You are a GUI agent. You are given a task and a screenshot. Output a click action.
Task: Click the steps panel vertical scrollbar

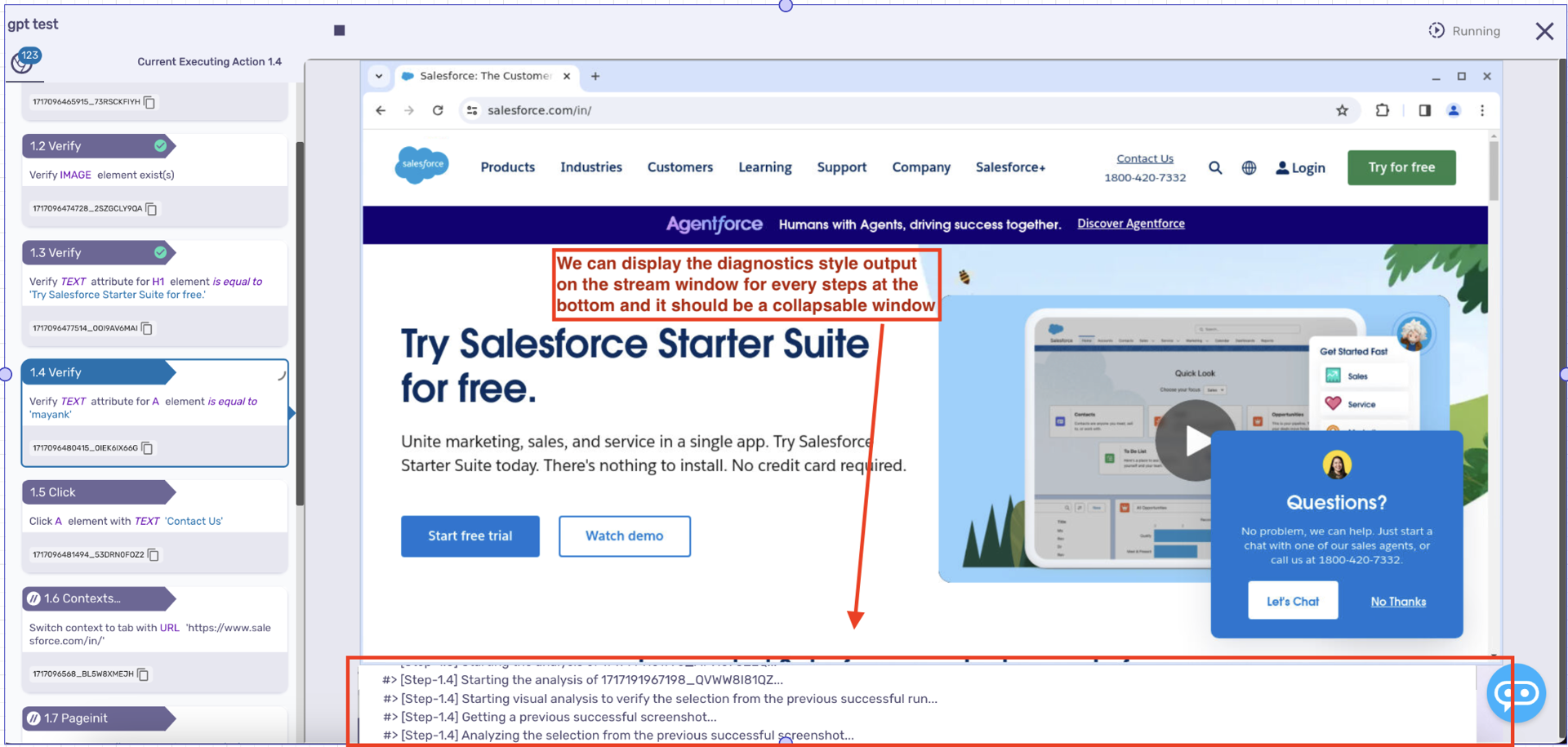[x=300, y=324]
